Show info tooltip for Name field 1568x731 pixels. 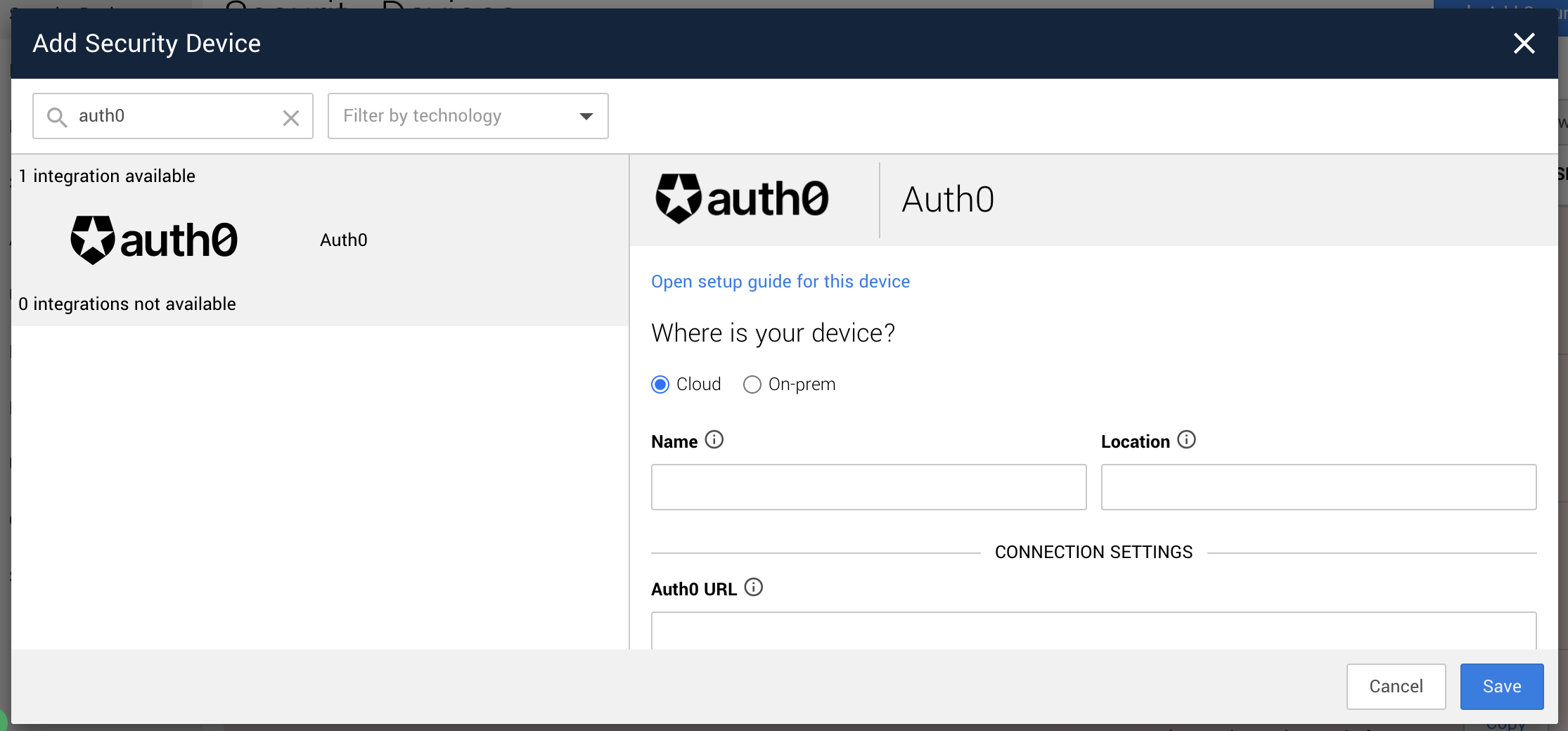(714, 440)
